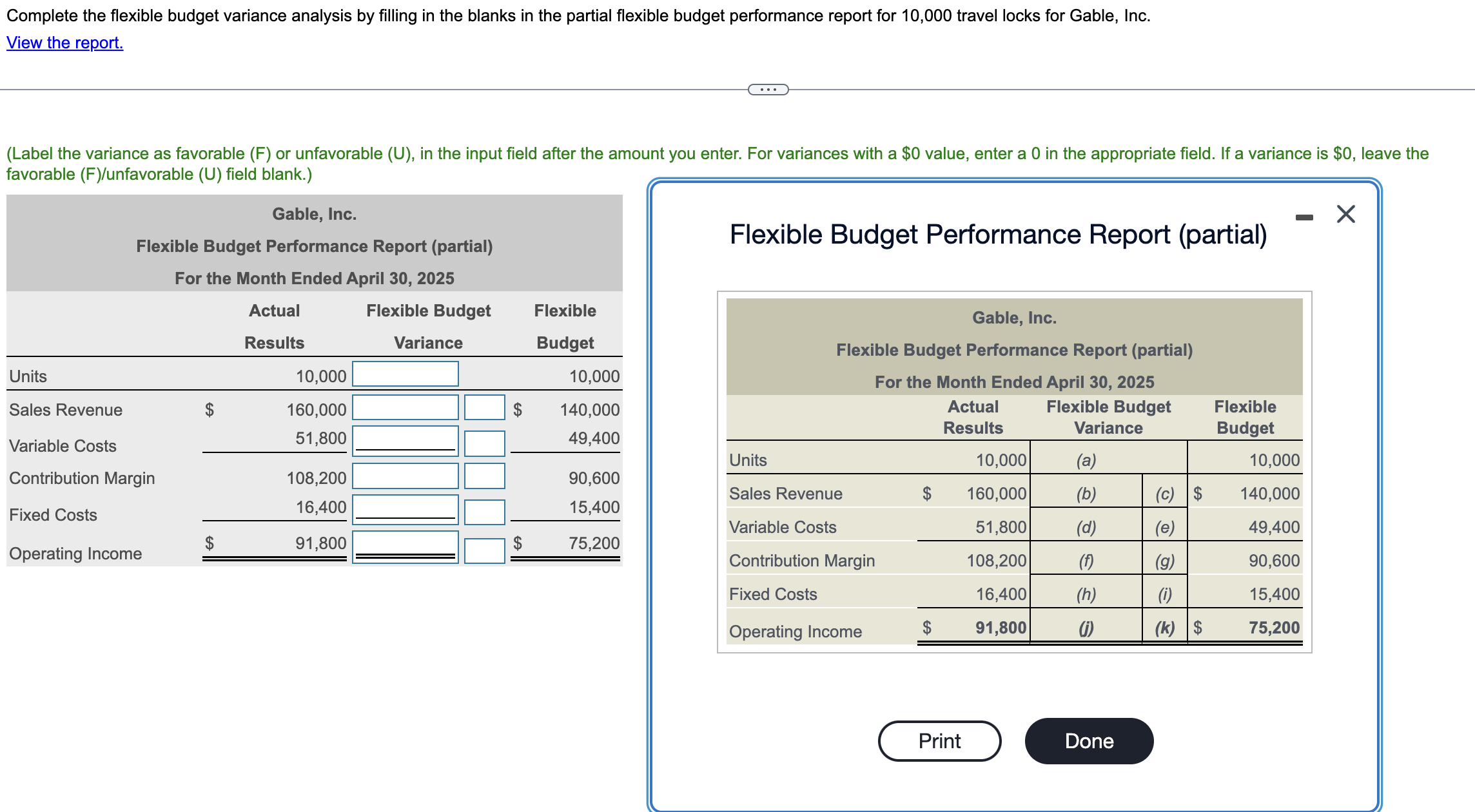Screen dimensions: 1475x812
Task: Click the Fixed Costs favorable/unfavorable field
Action: 484,512
